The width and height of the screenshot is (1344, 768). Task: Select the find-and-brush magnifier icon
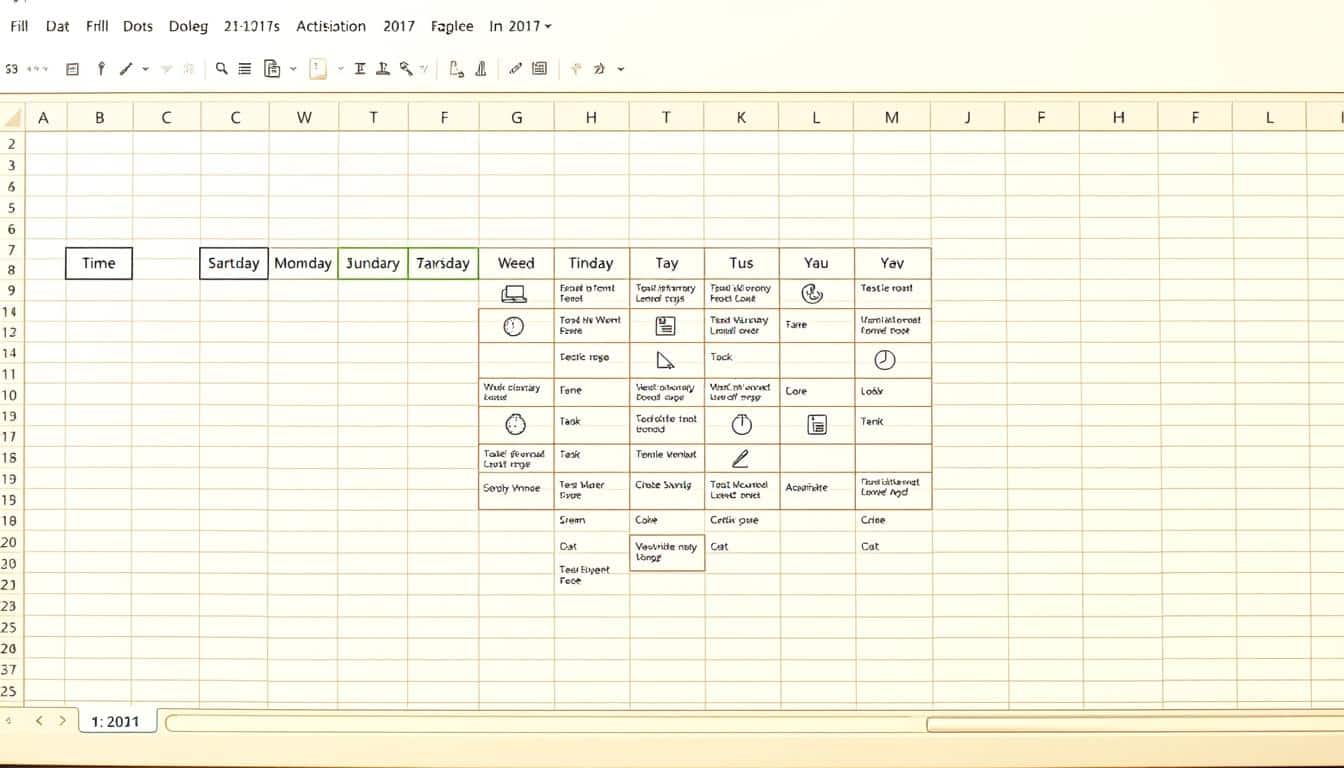(x=406, y=69)
